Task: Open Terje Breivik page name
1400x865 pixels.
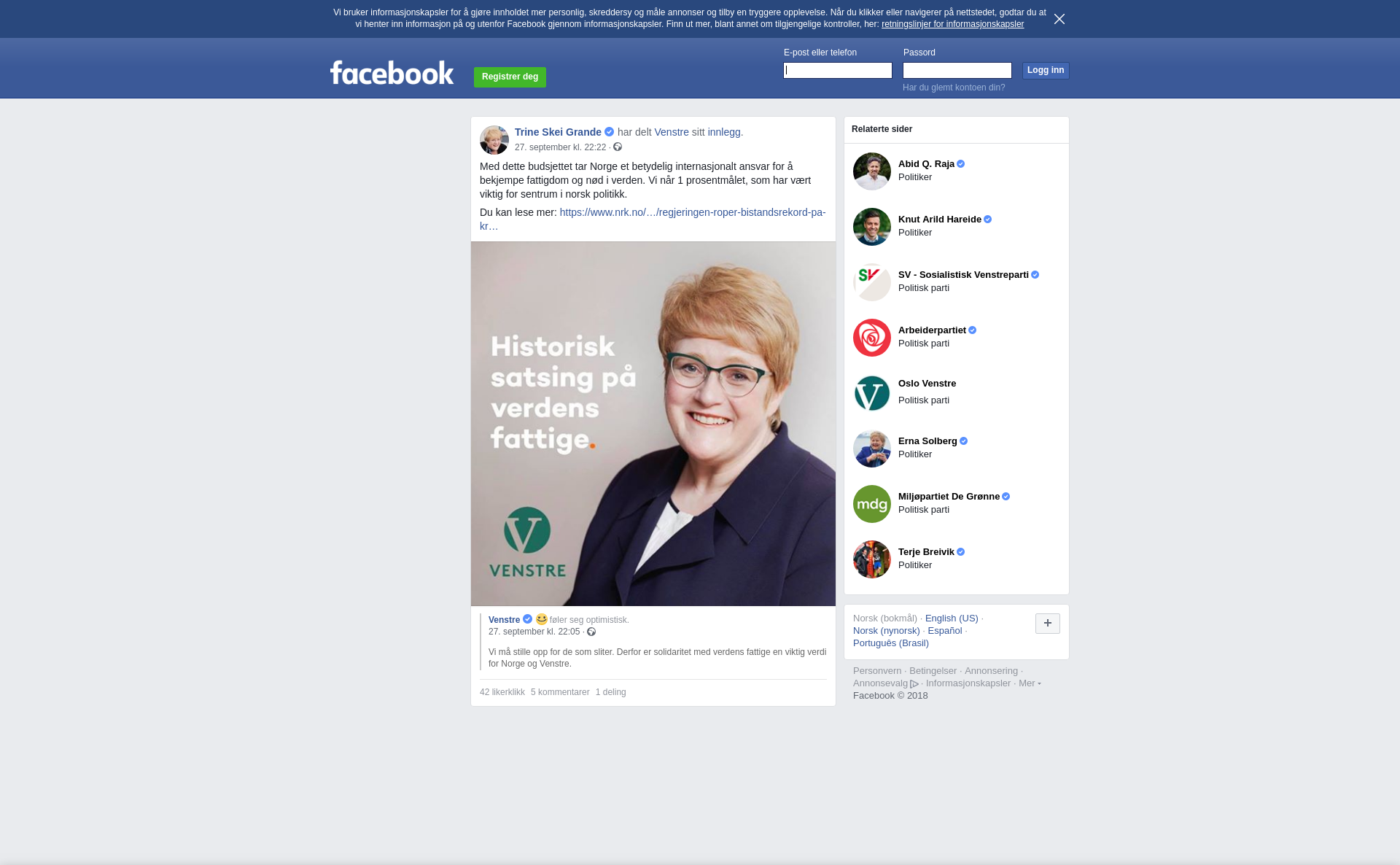Action: 926,552
